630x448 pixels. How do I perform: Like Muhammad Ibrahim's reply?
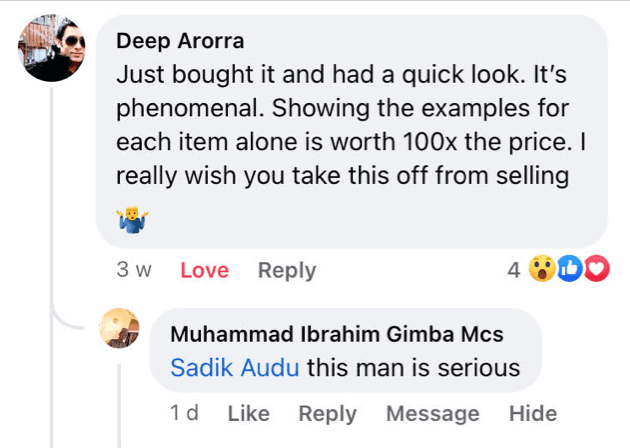click(249, 413)
